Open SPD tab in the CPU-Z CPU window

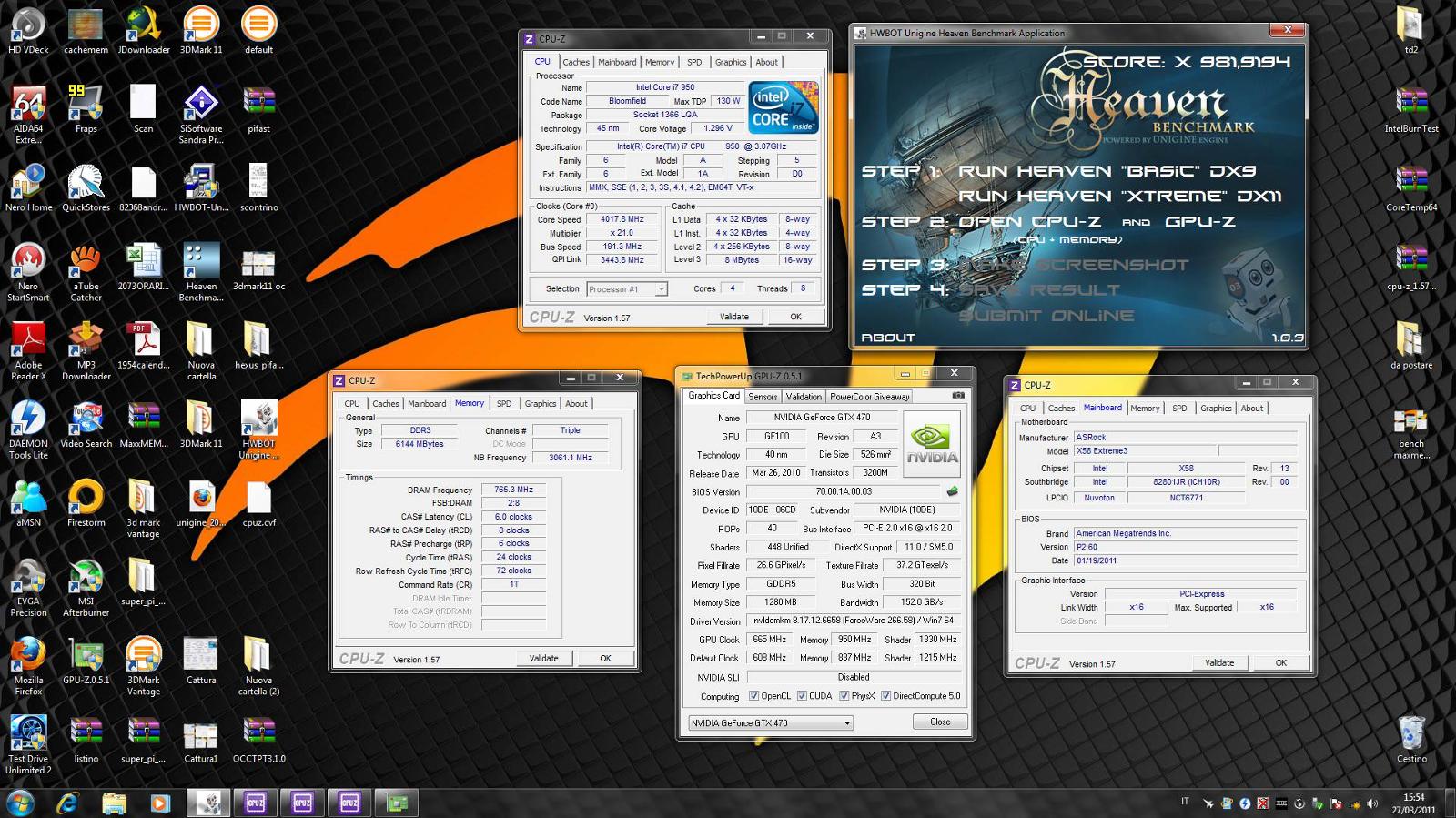694,62
